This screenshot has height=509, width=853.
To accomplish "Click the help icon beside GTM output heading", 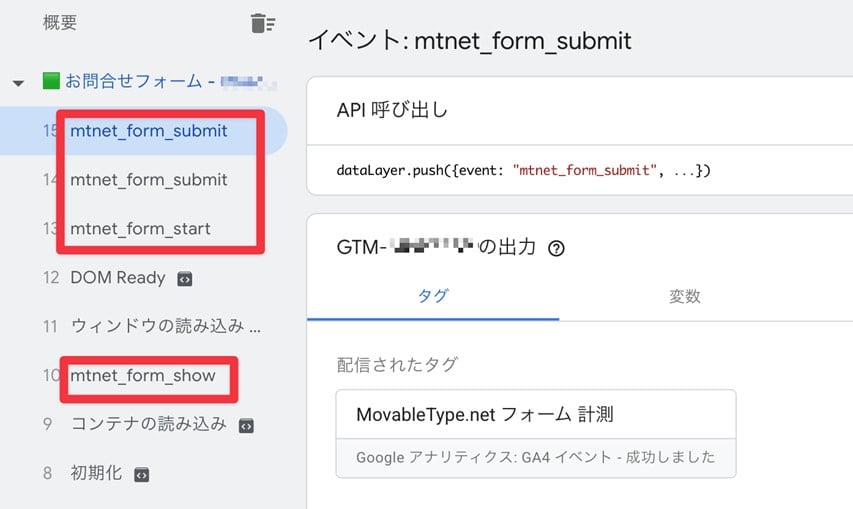I will coord(557,249).
